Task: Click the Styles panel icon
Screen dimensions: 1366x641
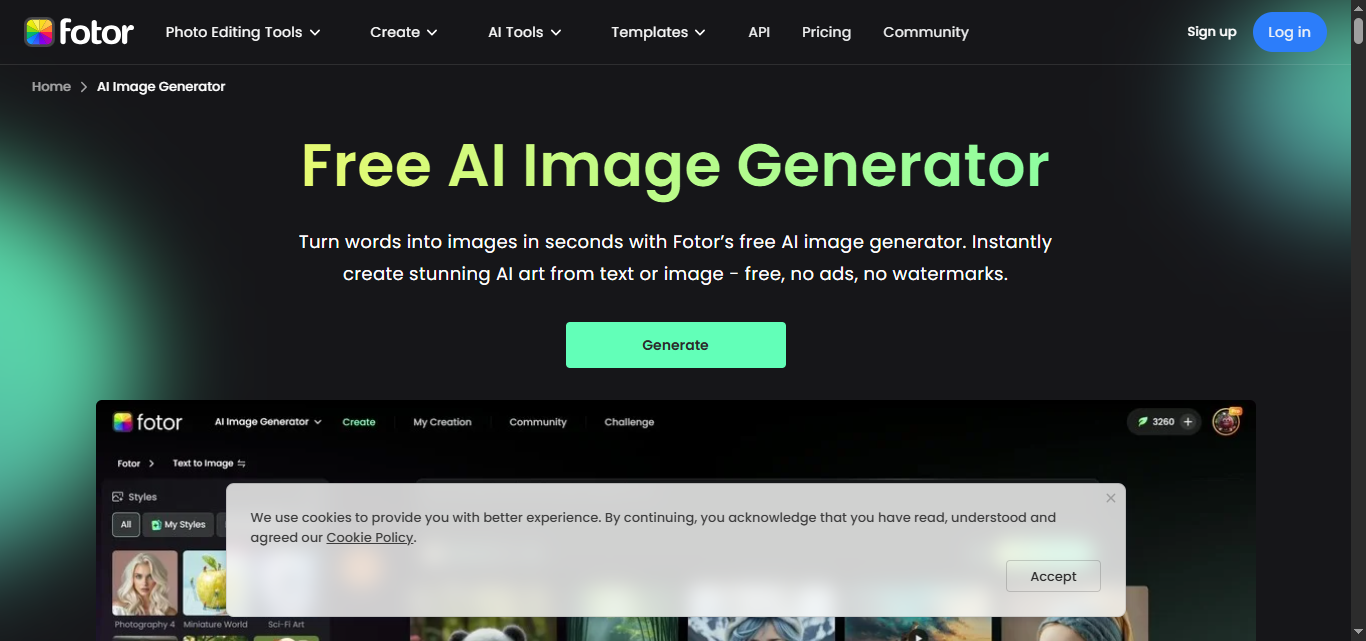Action: pyautogui.click(x=118, y=497)
